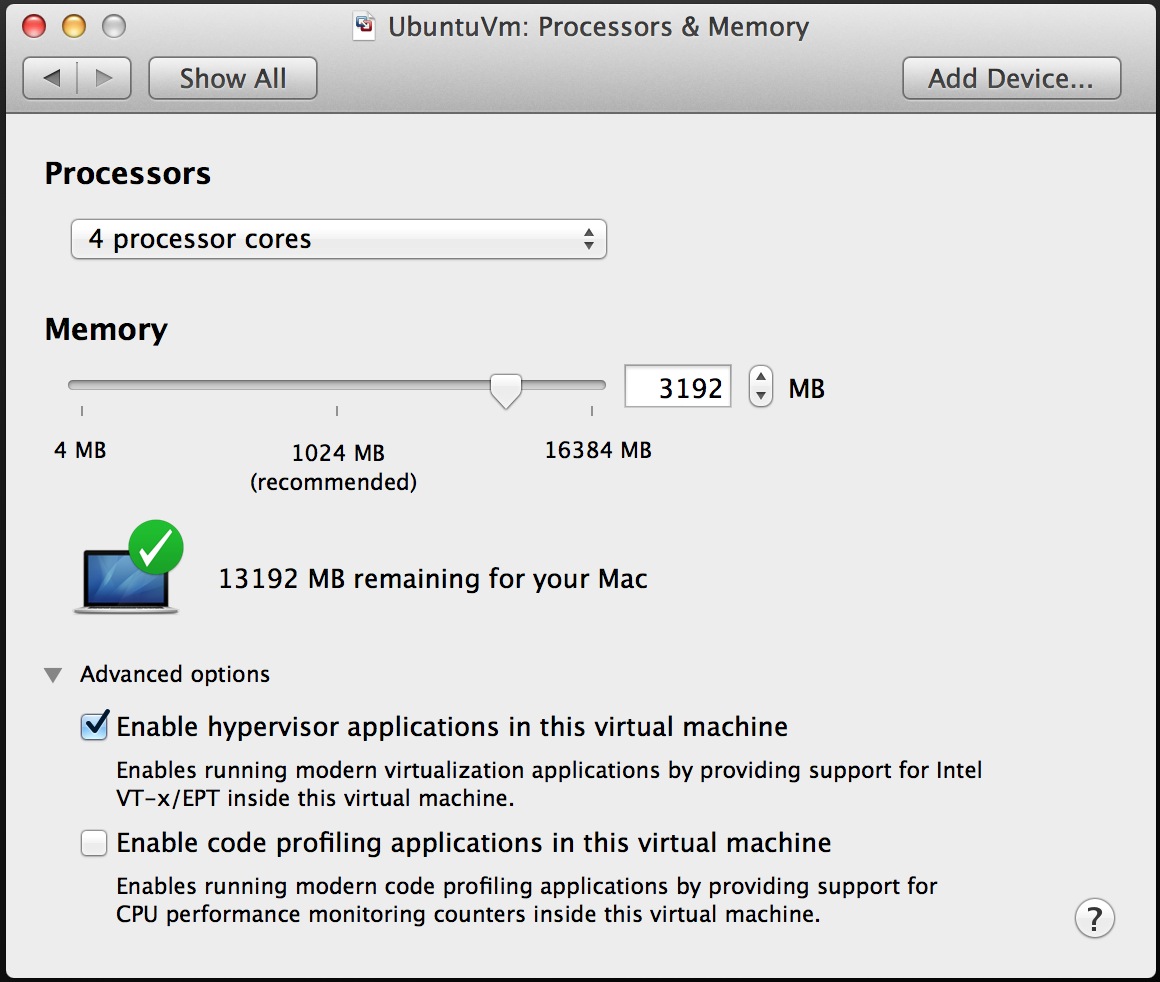Click the gray zoom window button
Image resolution: width=1160 pixels, height=982 pixels.
click(x=114, y=26)
